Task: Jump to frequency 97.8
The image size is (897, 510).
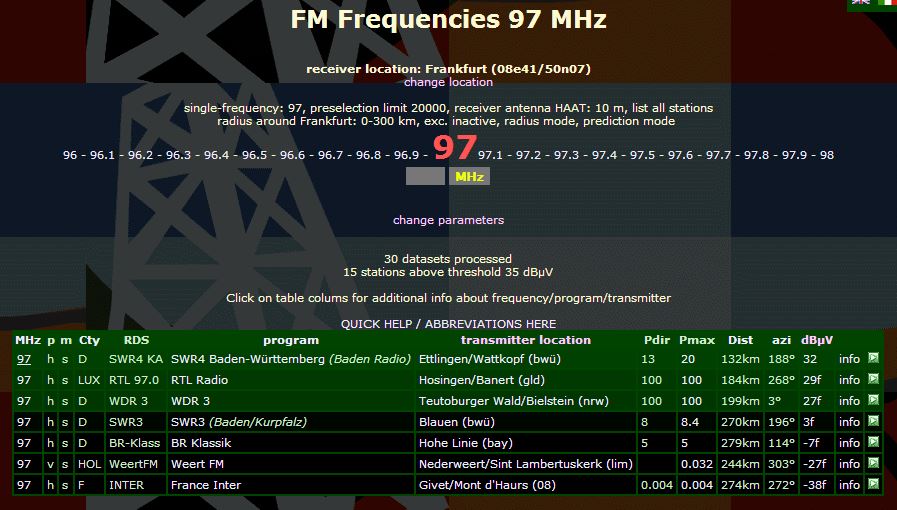Action: [757, 155]
